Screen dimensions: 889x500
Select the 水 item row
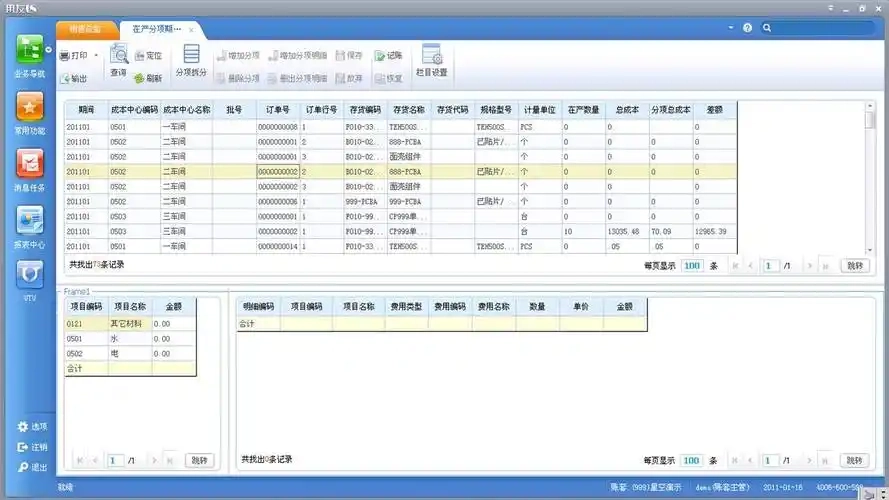pos(130,338)
